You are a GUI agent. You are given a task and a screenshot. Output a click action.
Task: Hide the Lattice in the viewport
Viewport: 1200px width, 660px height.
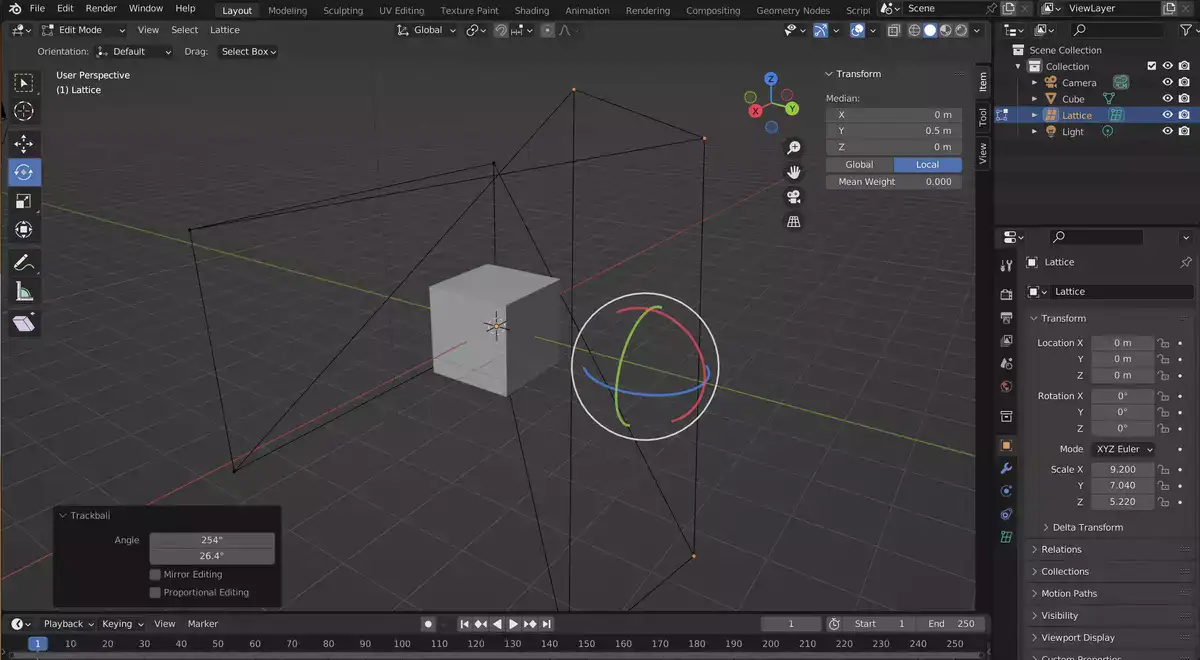[1167, 115]
